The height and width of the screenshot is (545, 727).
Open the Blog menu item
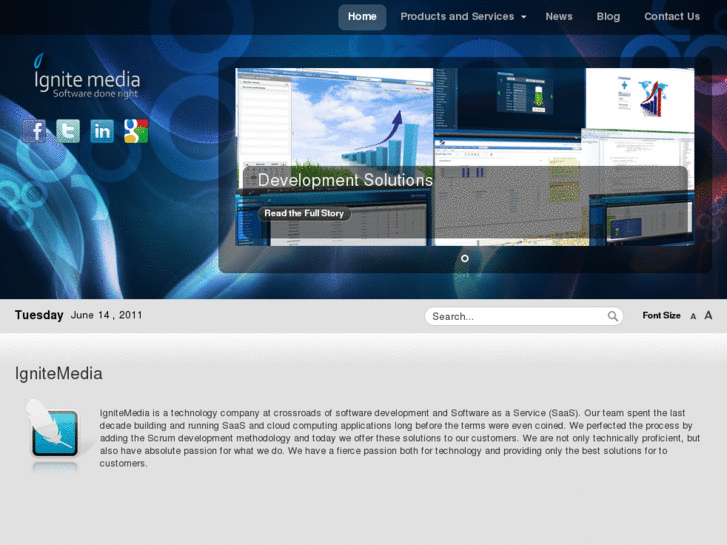point(608,17)
